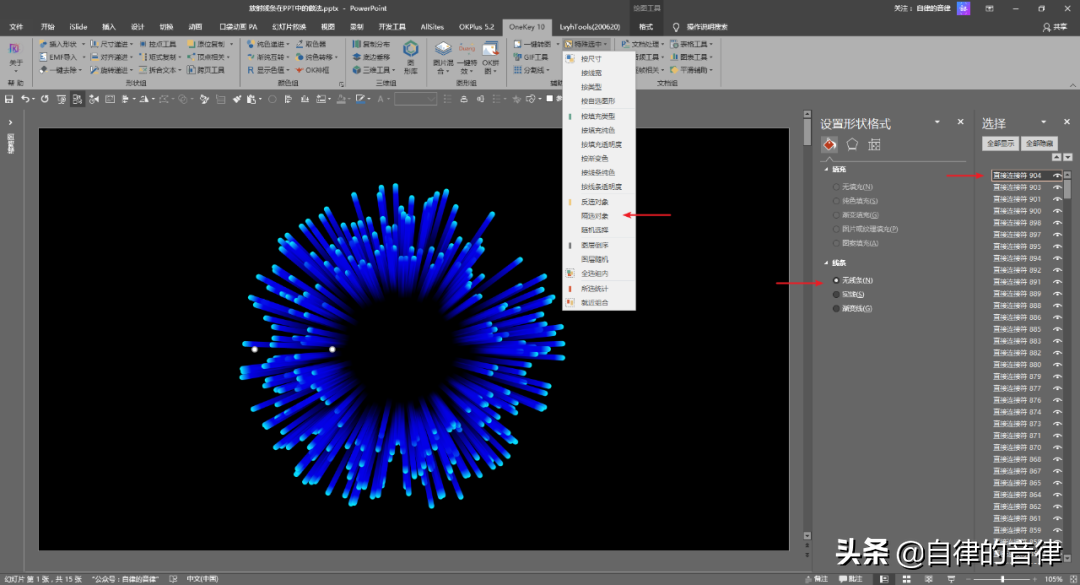Collapse the 填充 fill section

827,170
